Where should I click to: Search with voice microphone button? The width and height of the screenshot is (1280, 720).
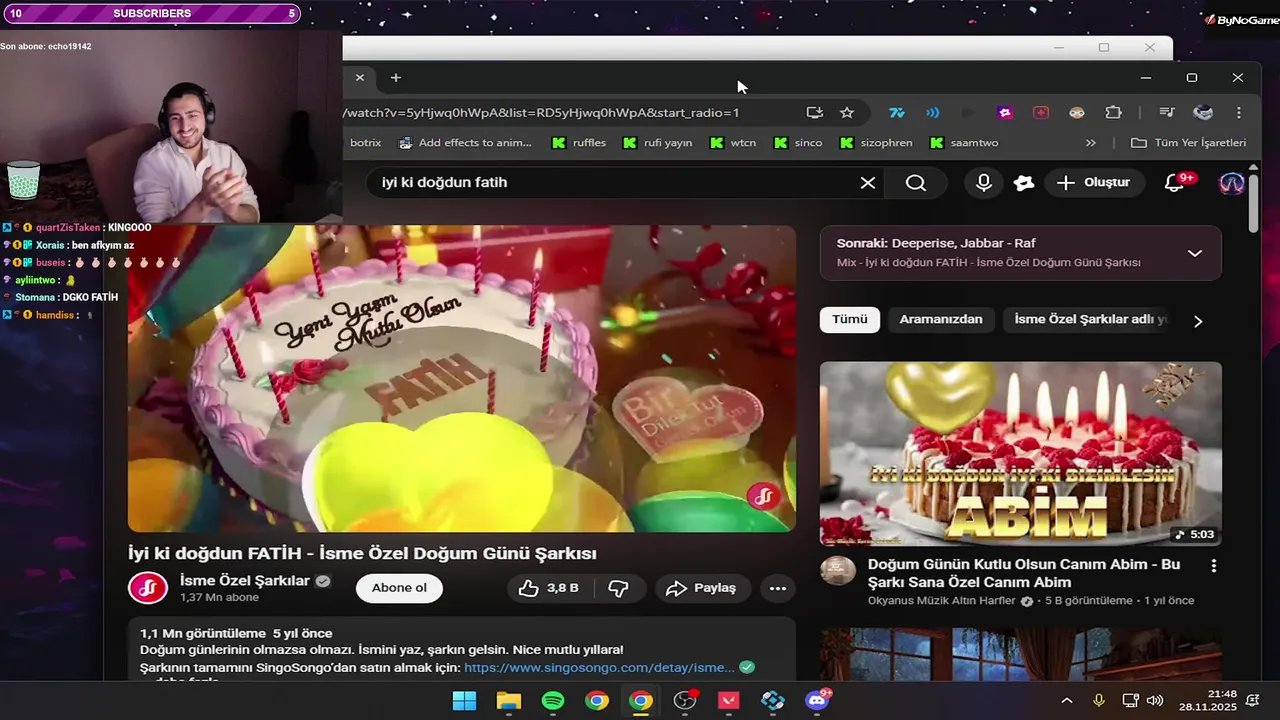(984, 182)
